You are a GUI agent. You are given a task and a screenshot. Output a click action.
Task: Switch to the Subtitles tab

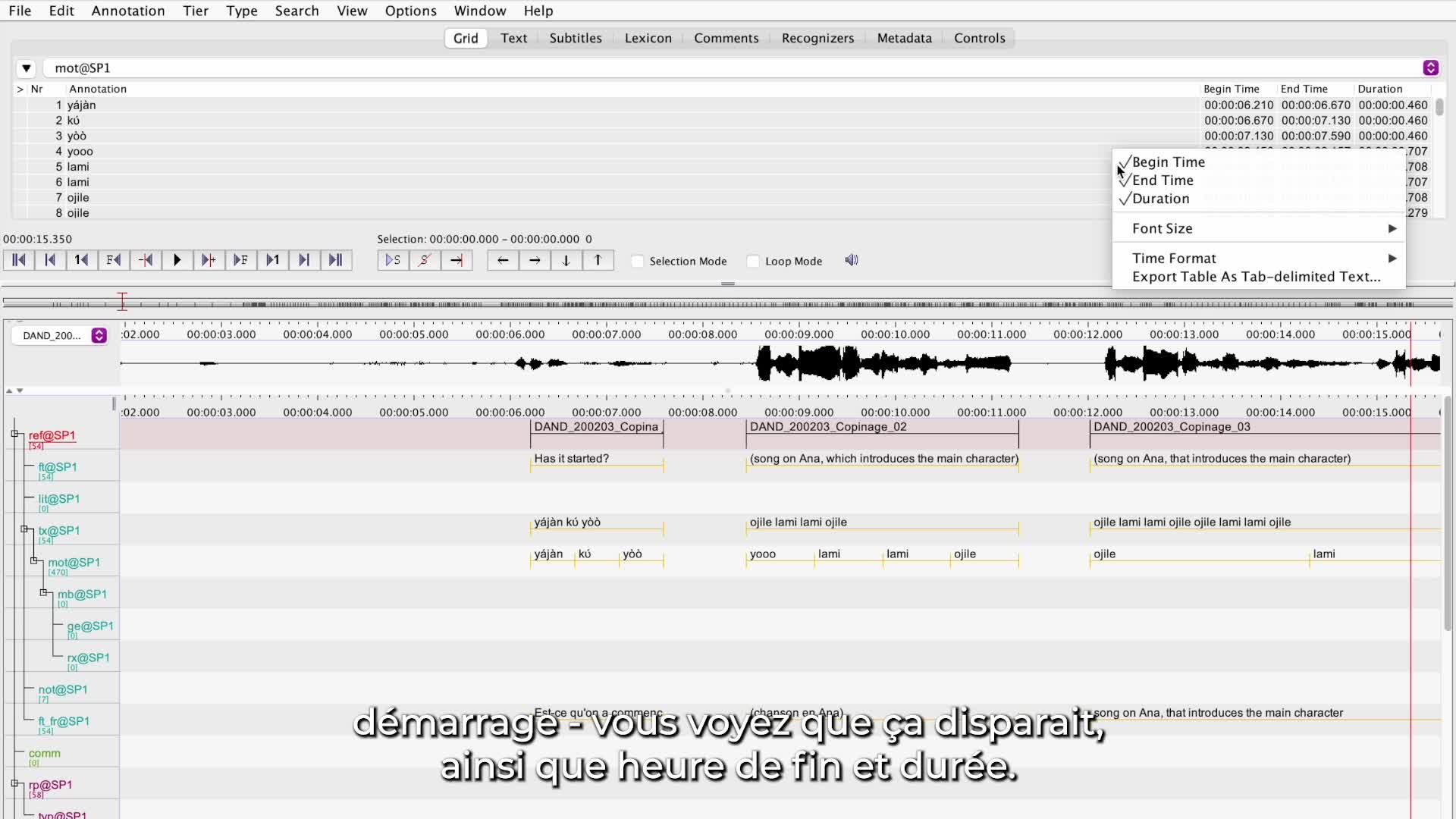[575, 38]
